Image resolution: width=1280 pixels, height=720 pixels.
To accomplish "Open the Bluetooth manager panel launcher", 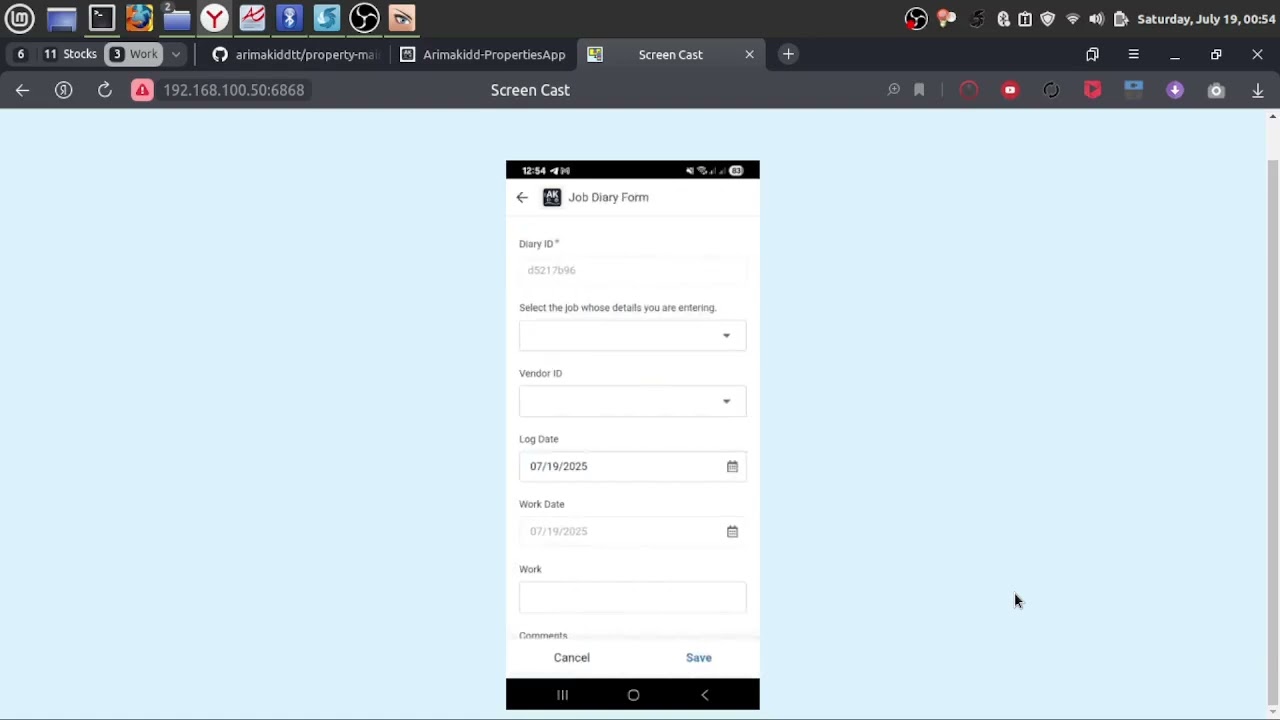I will coord(289,18).
